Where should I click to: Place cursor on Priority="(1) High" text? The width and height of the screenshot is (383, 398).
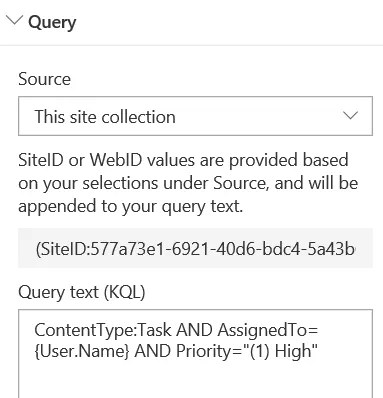click(x=247, y=351)
